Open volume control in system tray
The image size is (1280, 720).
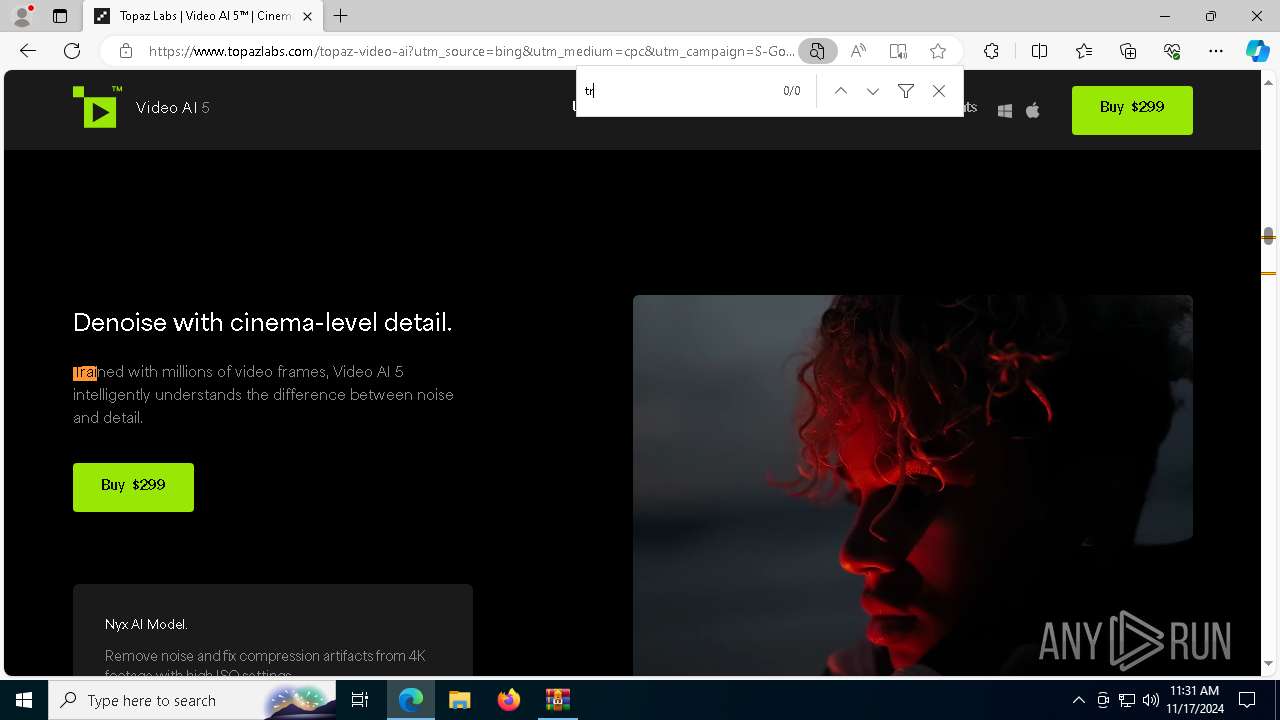pos(1150,700)
